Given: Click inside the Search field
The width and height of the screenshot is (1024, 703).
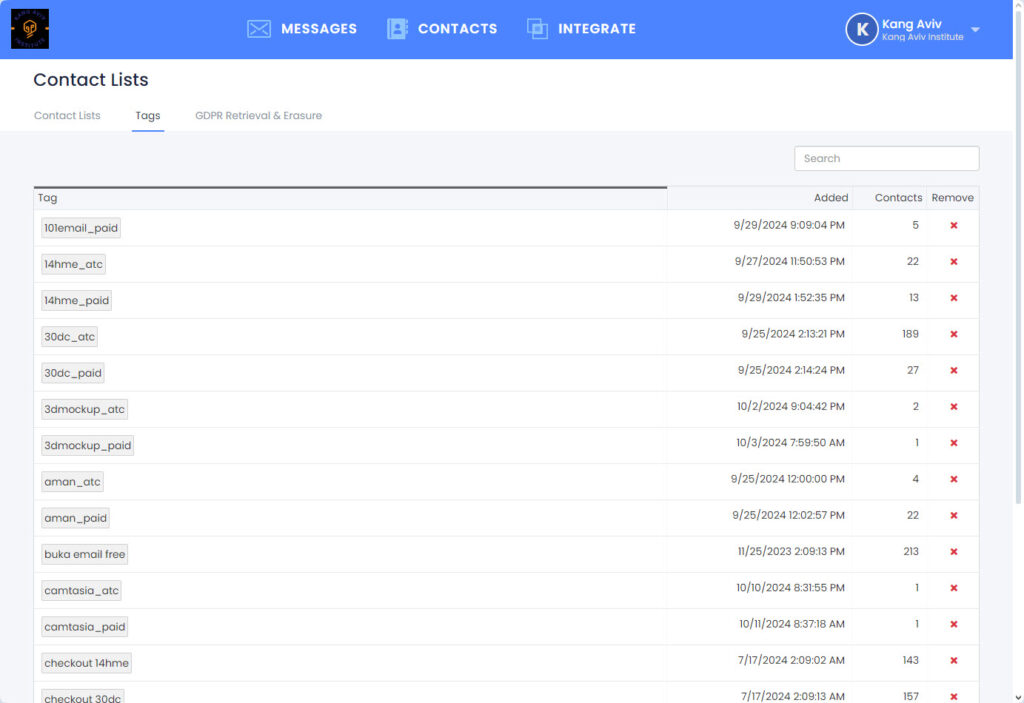Looking at the screenshot, I should coord(886,158).
